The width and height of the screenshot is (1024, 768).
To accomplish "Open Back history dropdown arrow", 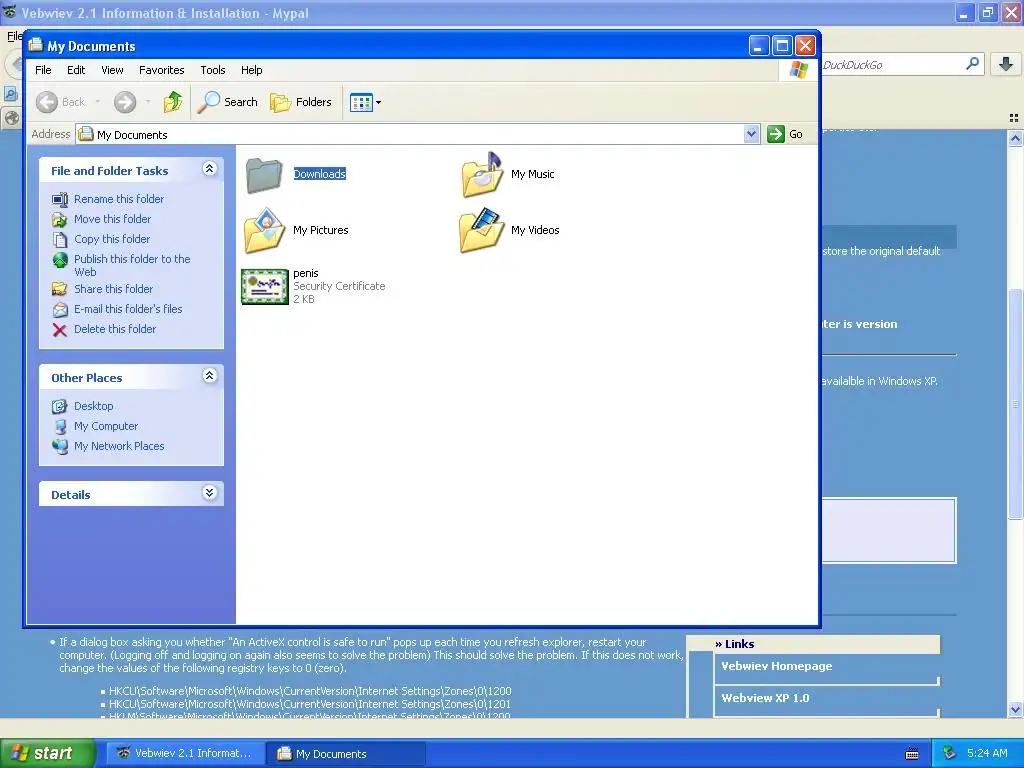I will pyautogui.click(x=98, y=102).
